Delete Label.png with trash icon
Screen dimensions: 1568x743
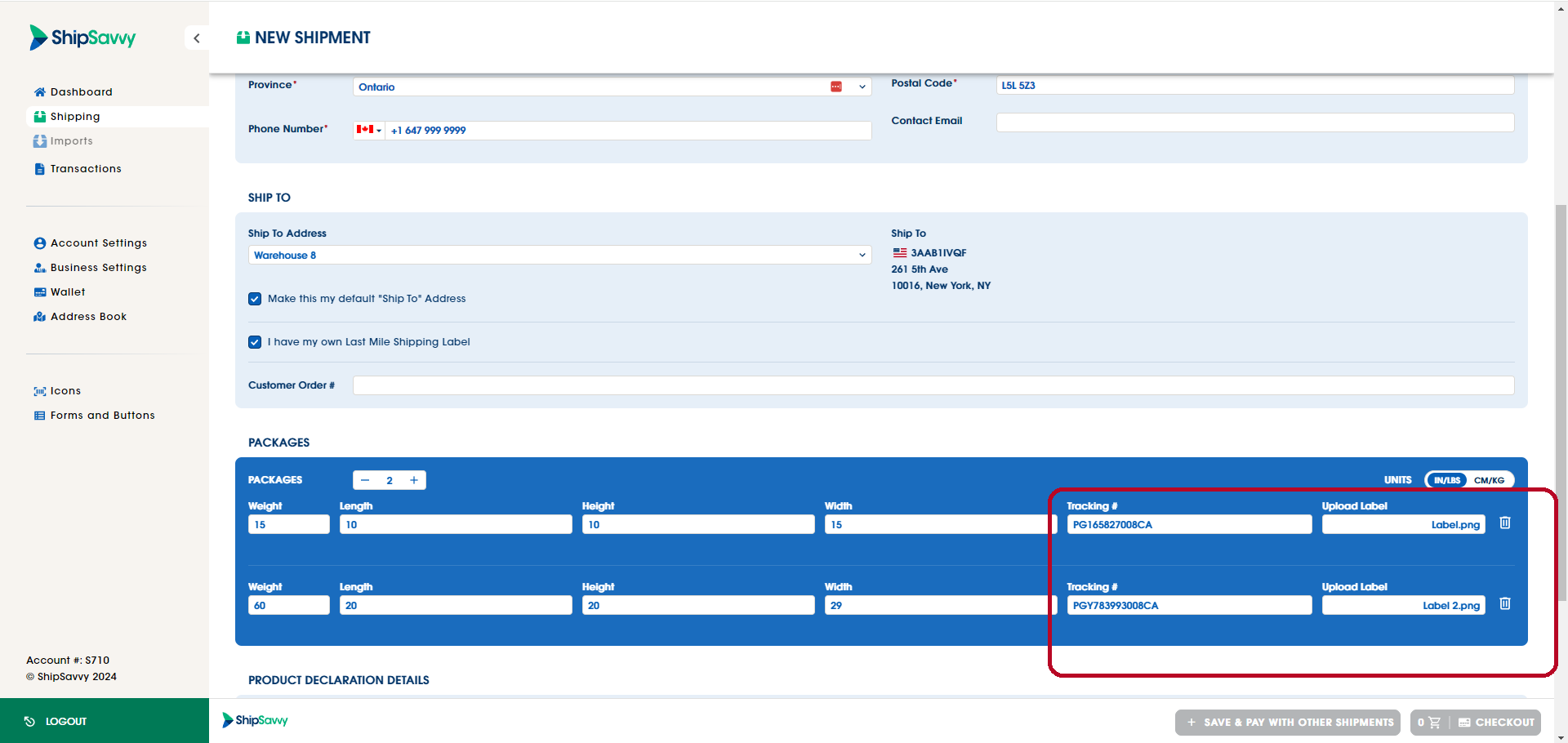pyautogui.click(x=1505, y=523)
